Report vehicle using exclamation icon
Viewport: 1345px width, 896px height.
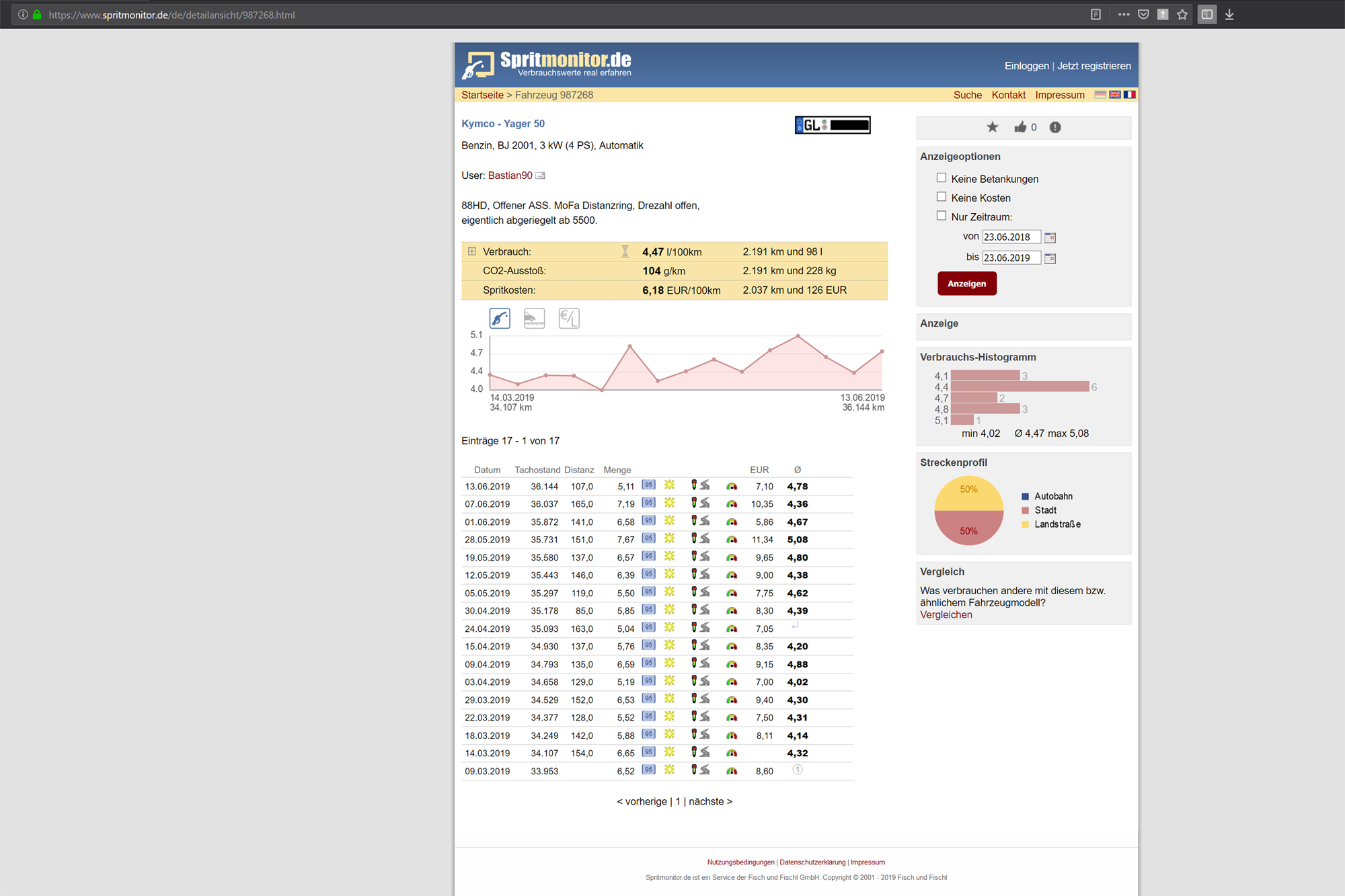coord(1055,127)
